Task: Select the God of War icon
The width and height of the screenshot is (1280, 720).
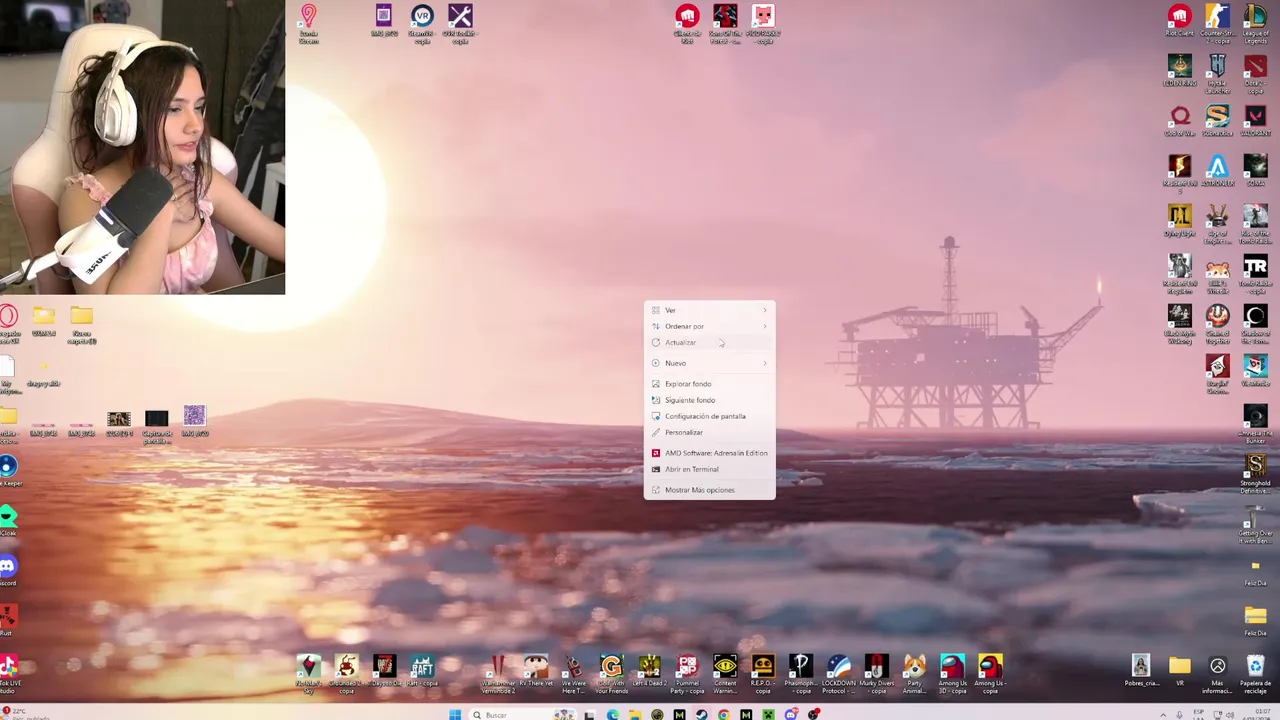Action: [x=1180, y=121]
